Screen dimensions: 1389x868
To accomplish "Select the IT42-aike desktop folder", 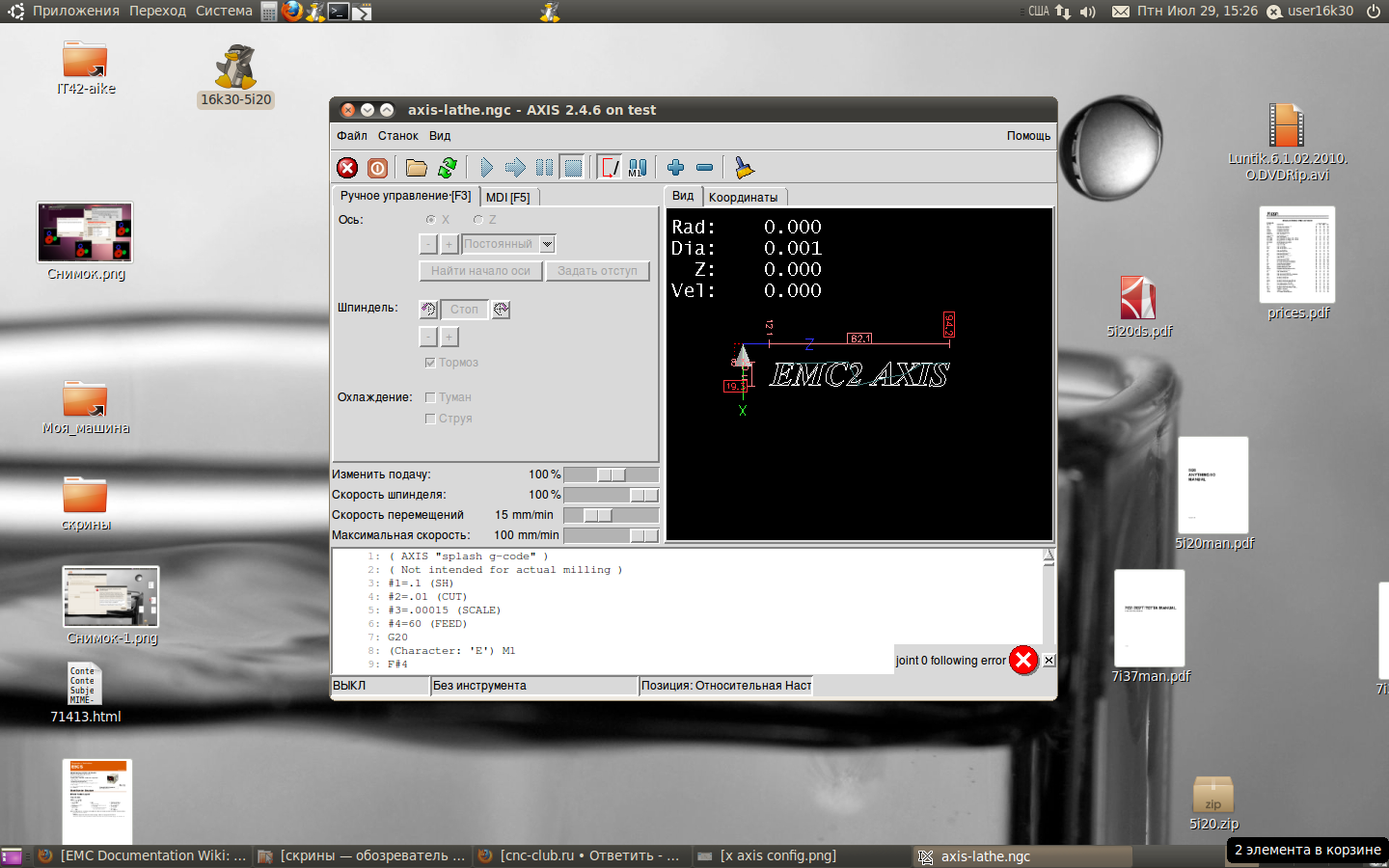I will (86, 68).
